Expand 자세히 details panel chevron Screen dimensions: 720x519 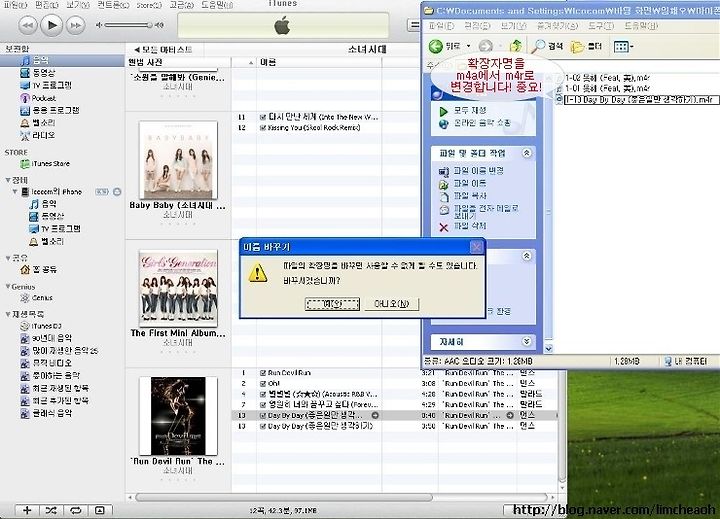527,341
